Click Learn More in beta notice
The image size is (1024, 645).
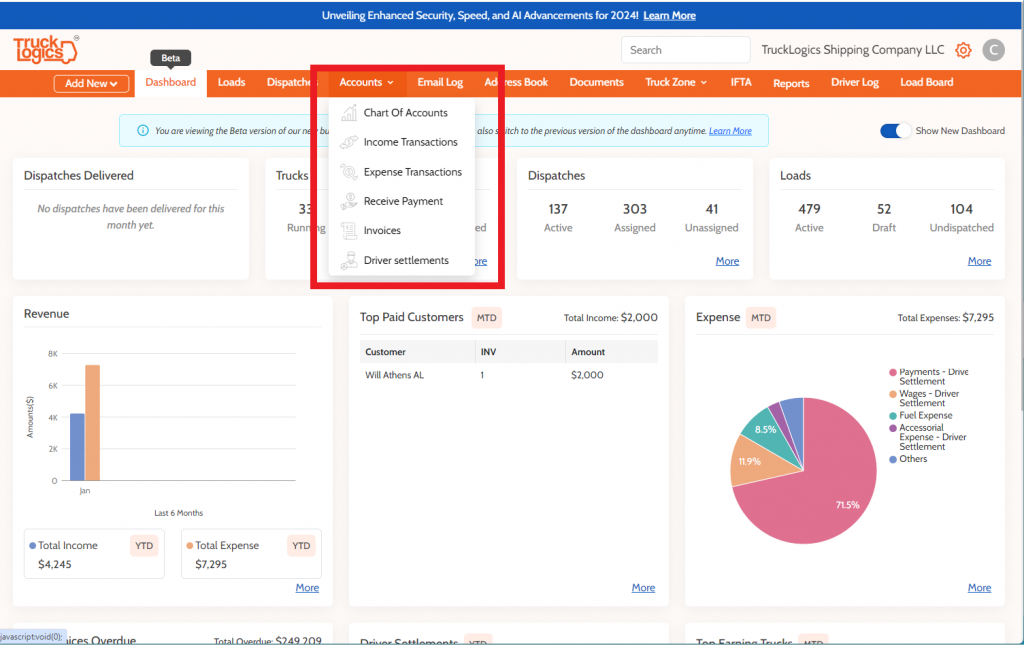730,131
